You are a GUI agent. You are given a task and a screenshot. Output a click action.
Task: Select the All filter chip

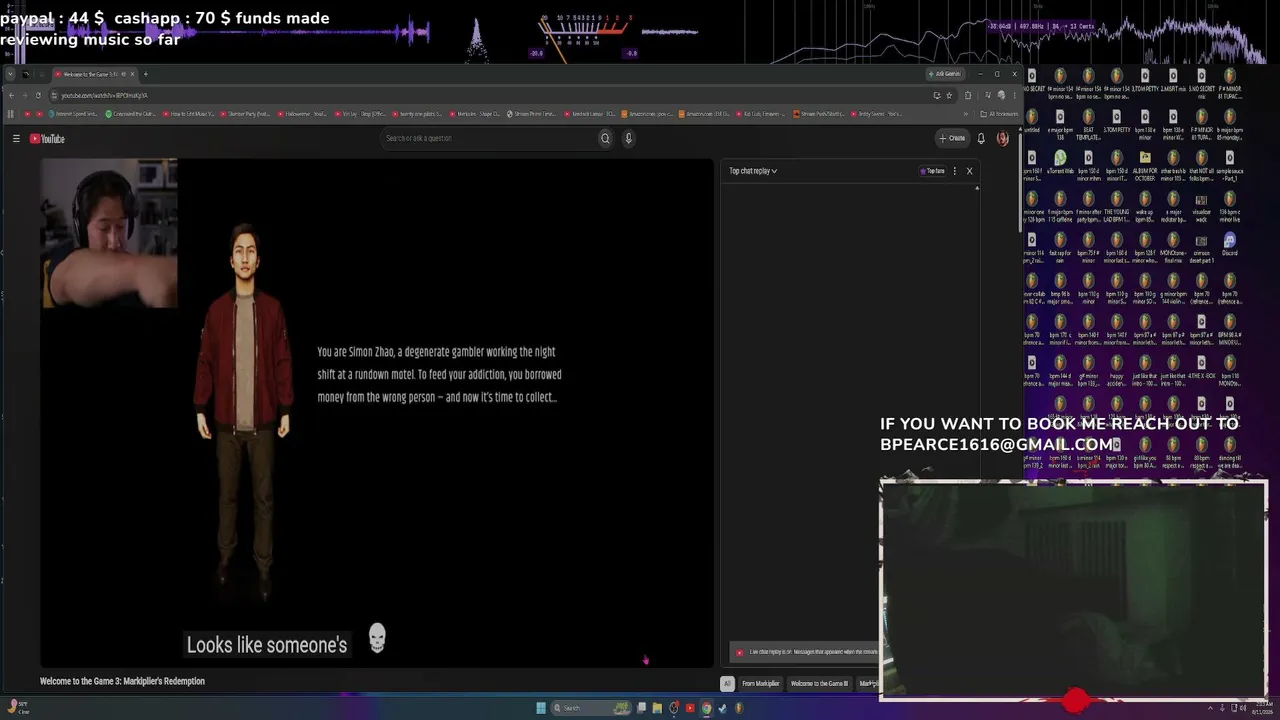[x=727, y=684]
